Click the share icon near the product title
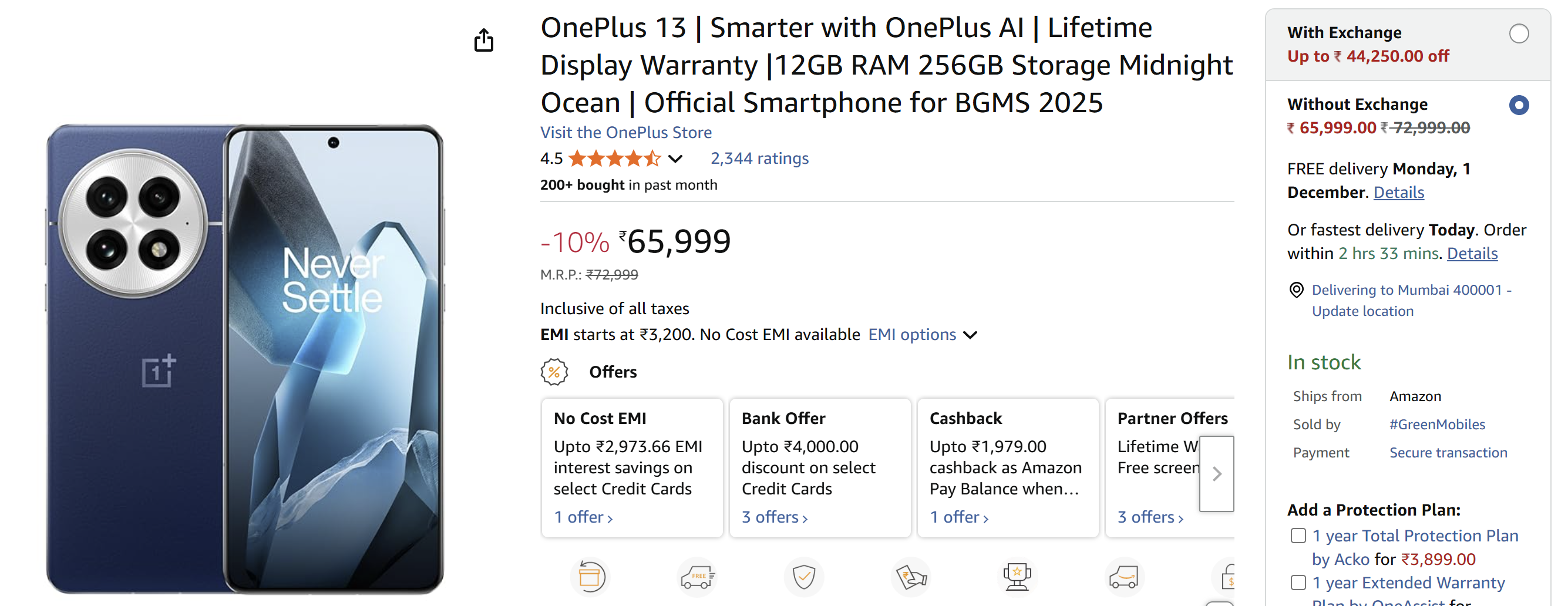The image size is (1568, 606). 484,40
